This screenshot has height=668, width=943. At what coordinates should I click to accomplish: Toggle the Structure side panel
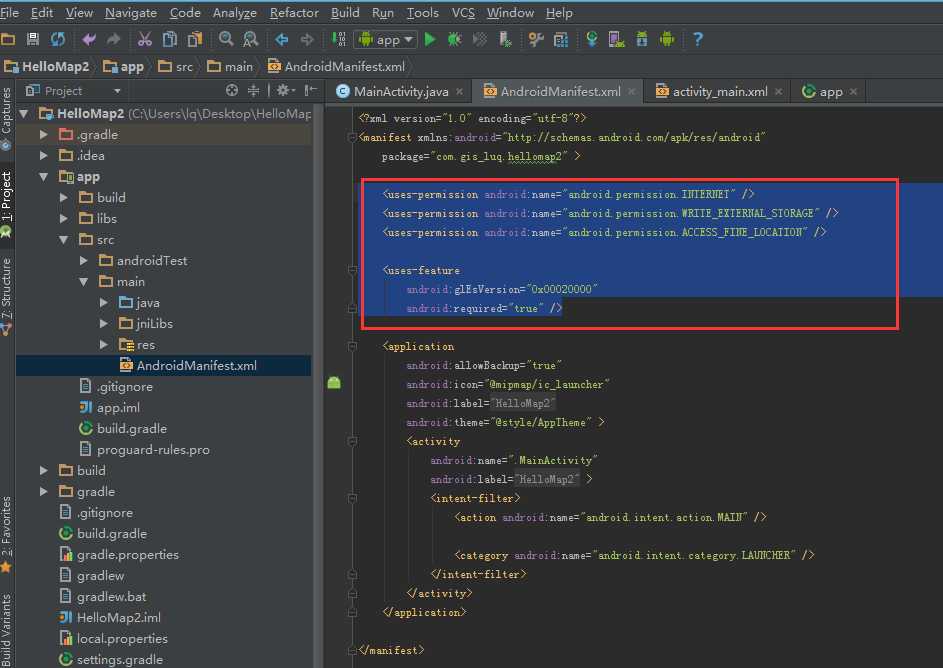(x=7, y=288)
